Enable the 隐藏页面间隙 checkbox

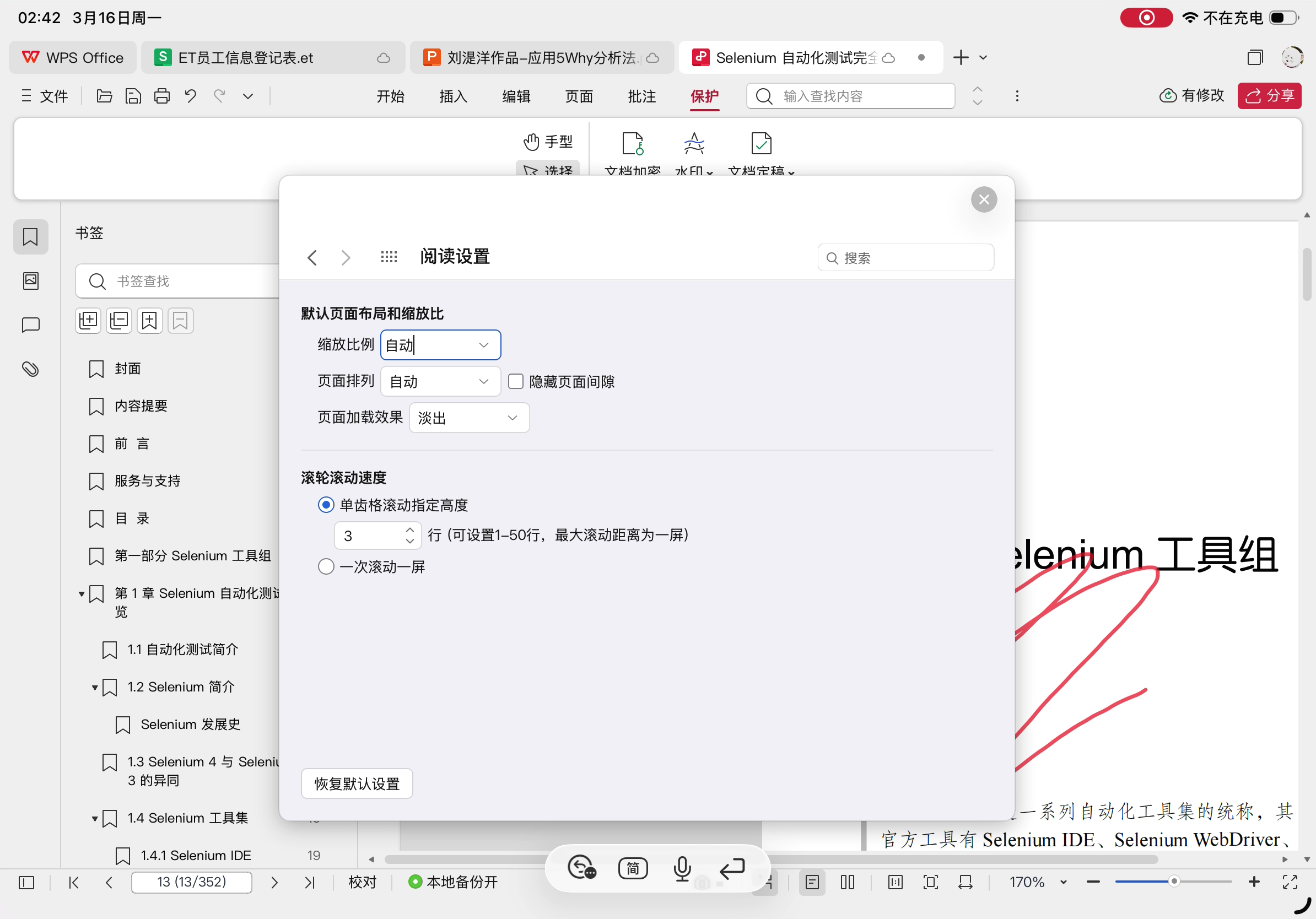pos(516,382)
